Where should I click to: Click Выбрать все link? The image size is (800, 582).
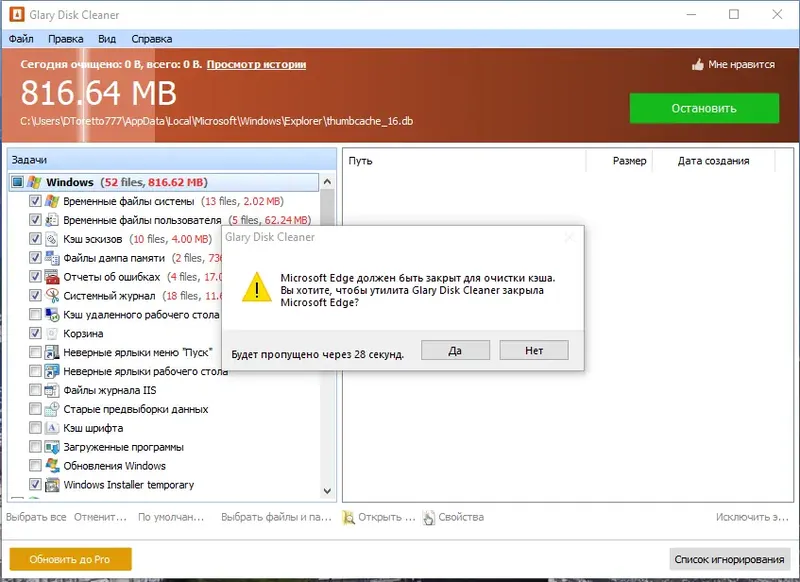36,517
